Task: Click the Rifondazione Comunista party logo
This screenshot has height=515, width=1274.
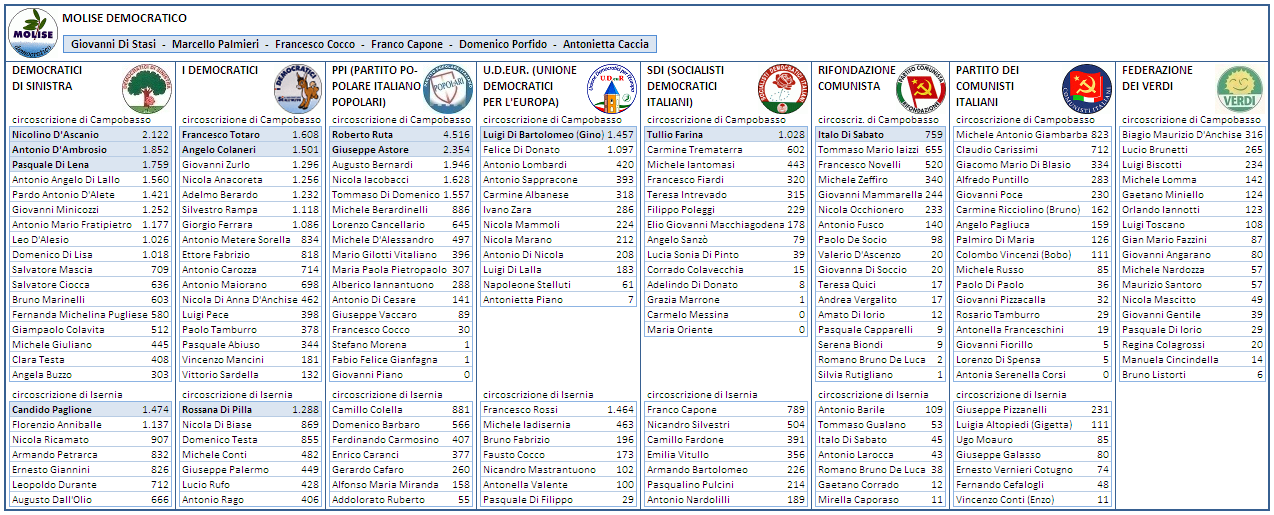Action: click(920, 89)
